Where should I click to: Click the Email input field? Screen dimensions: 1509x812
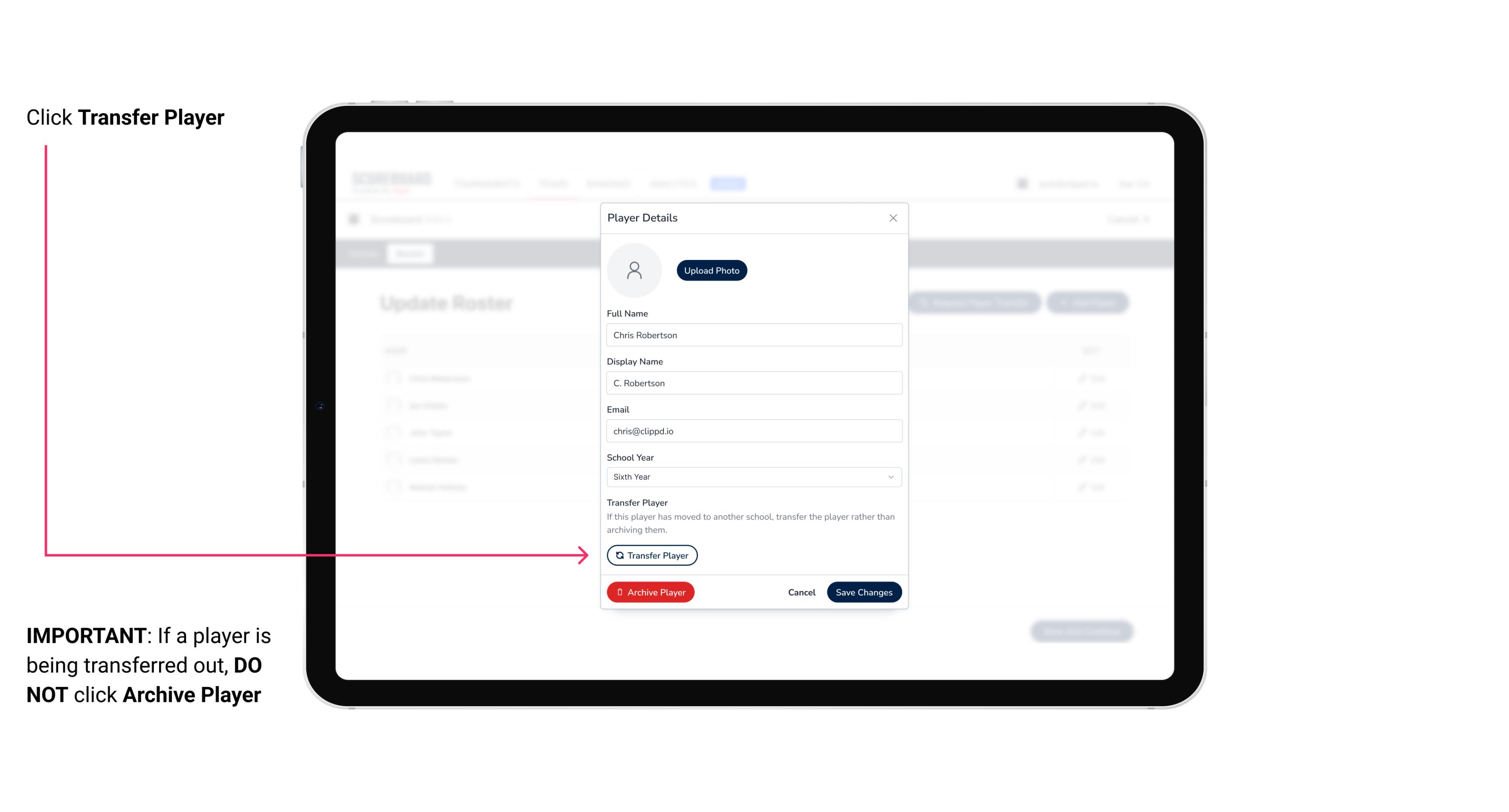(x=752, y=430)
